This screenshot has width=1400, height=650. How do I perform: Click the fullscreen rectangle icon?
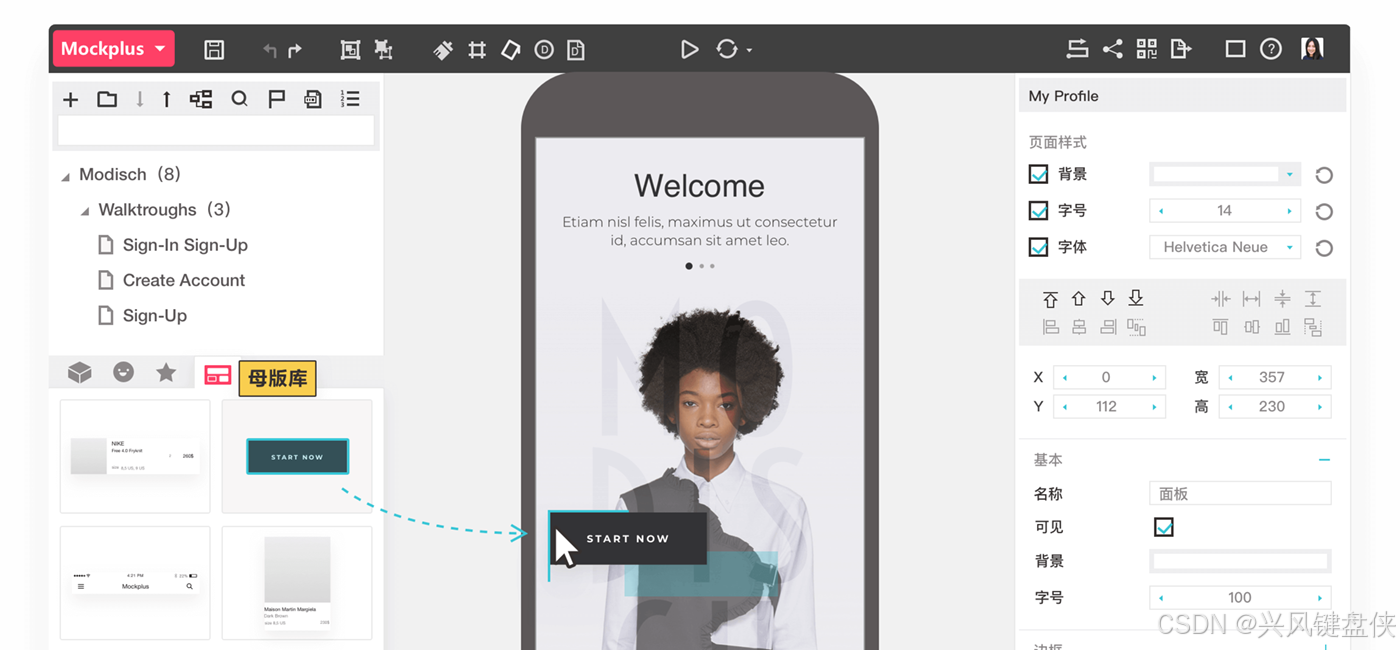(x=1236, y=49)
